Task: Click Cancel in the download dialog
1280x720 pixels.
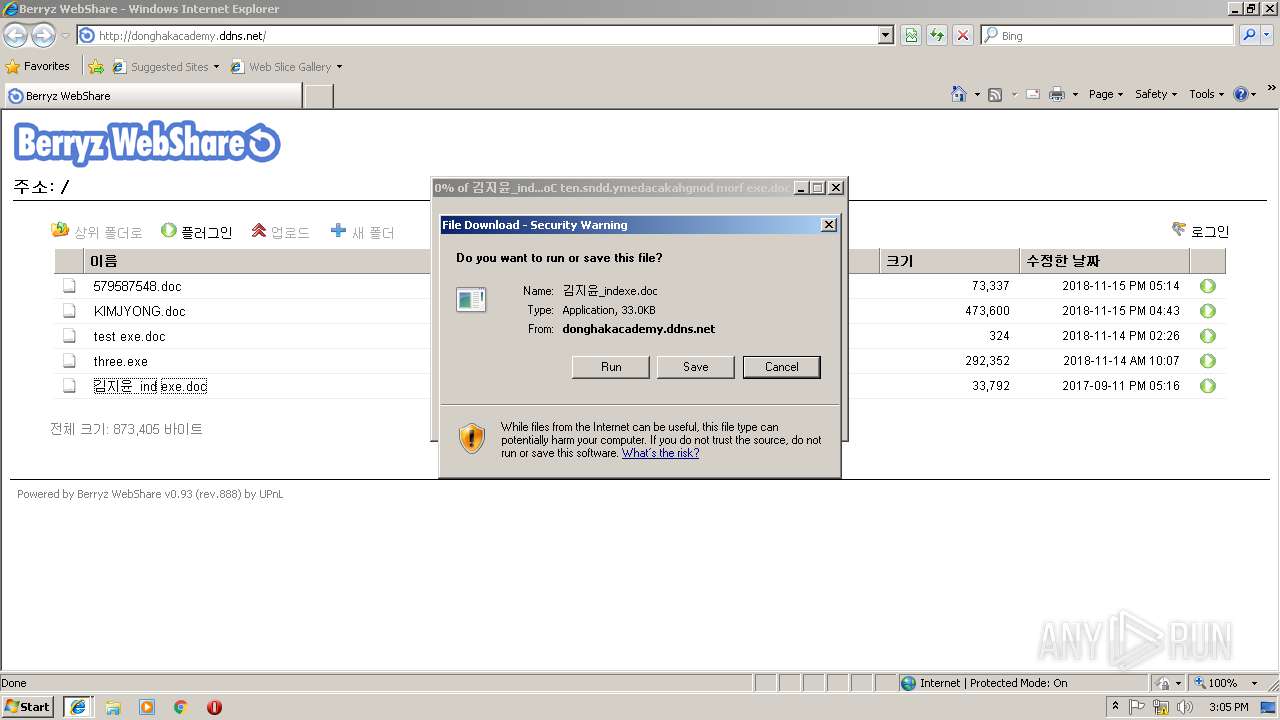Action: [x=782, y=367]
